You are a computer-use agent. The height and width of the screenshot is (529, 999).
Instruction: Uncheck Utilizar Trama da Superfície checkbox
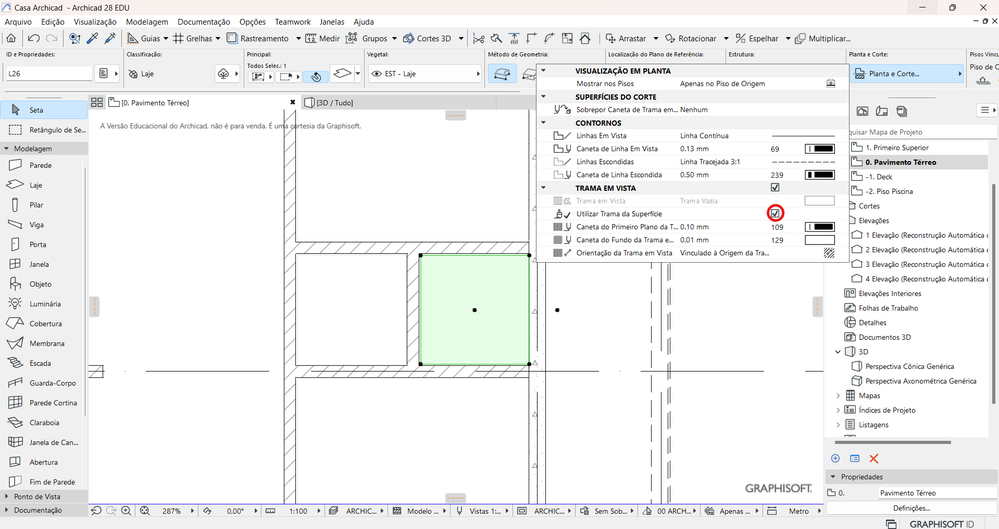[x=775, y=213]
